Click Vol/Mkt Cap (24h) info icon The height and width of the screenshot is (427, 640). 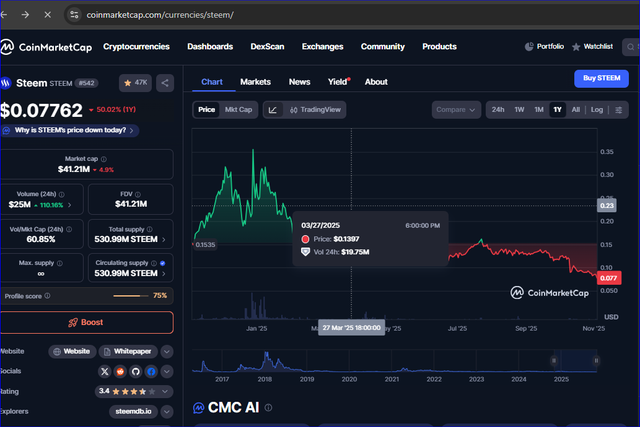(x=69, y=229)
